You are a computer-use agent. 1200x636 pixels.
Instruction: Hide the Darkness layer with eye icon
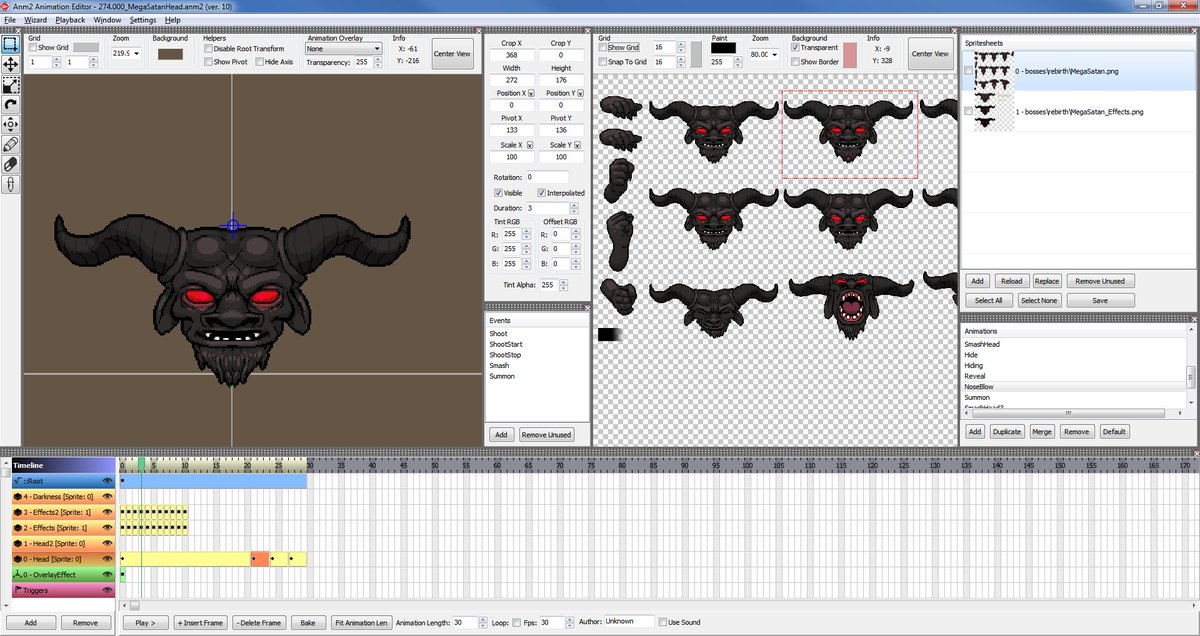click(107, 496)
